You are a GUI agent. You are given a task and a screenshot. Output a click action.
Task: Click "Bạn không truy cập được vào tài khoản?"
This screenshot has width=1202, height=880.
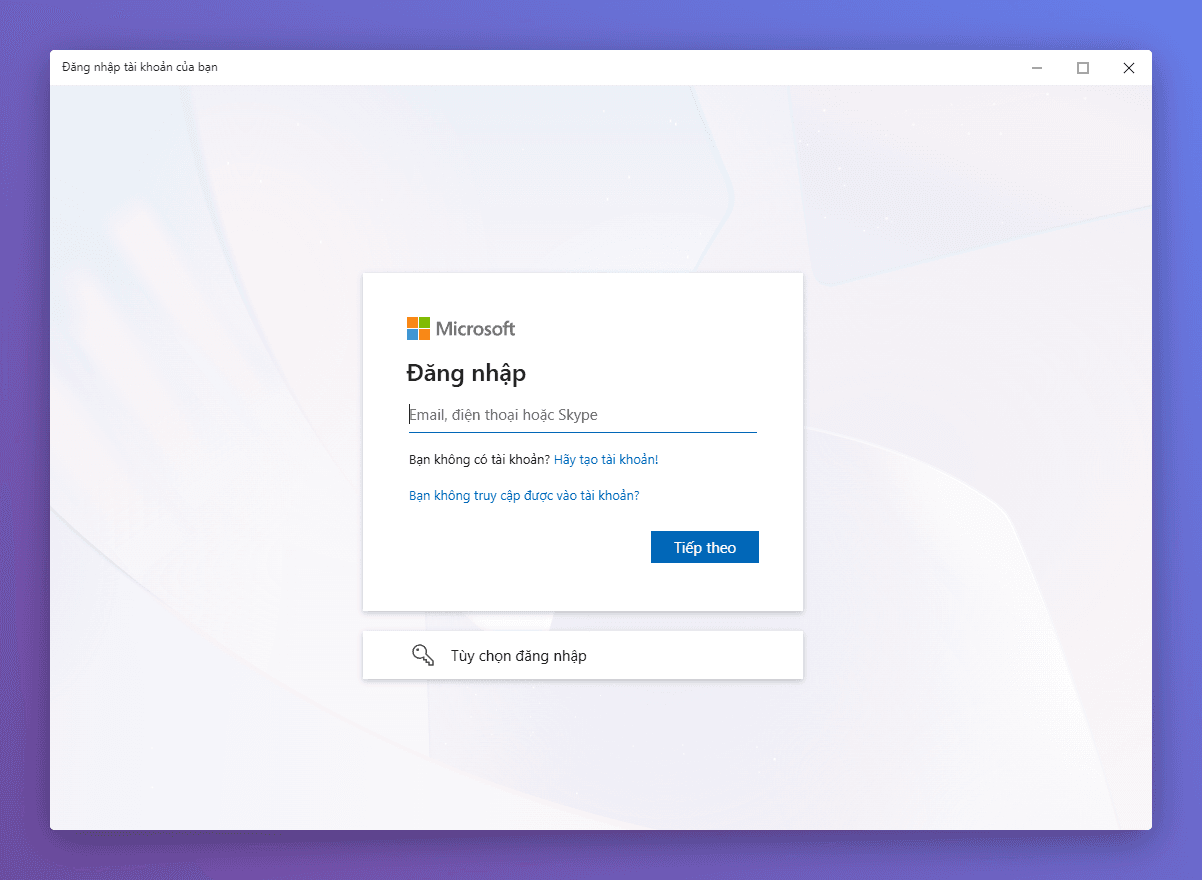click(523, 495)
